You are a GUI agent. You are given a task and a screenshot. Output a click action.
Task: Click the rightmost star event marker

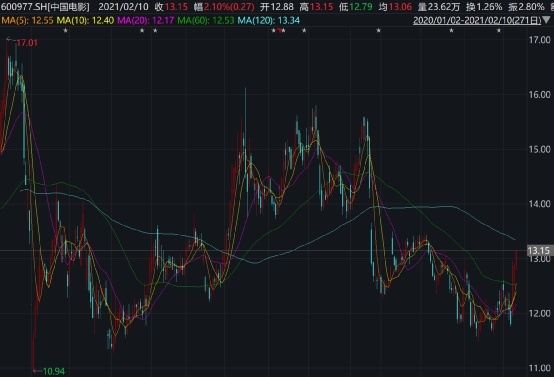[499, 31]
